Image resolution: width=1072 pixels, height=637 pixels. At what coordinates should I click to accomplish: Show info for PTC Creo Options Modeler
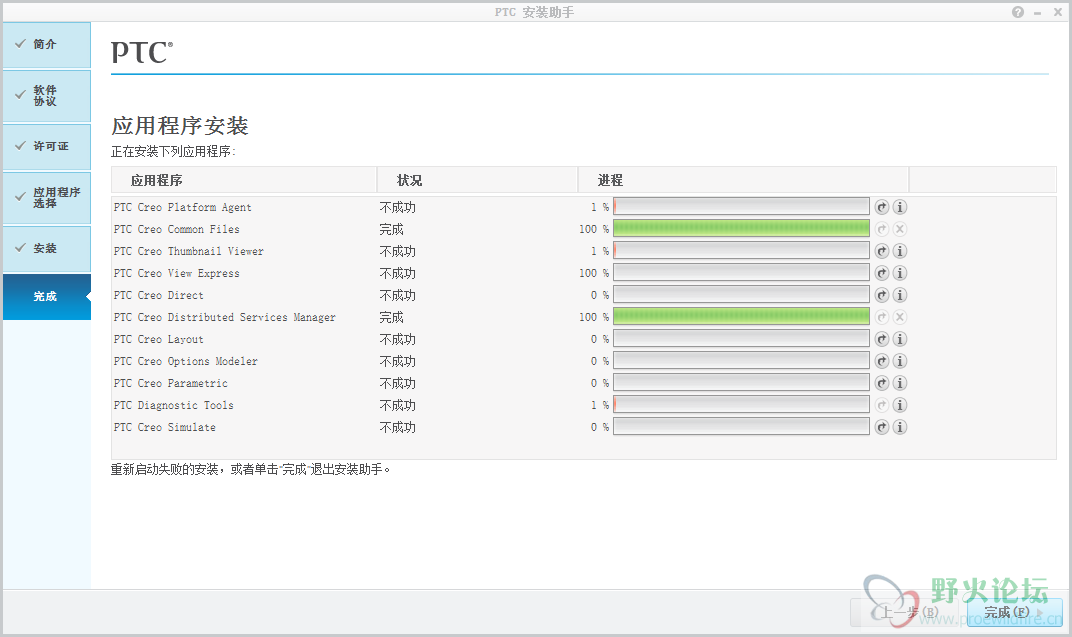[x=900, y=361]
